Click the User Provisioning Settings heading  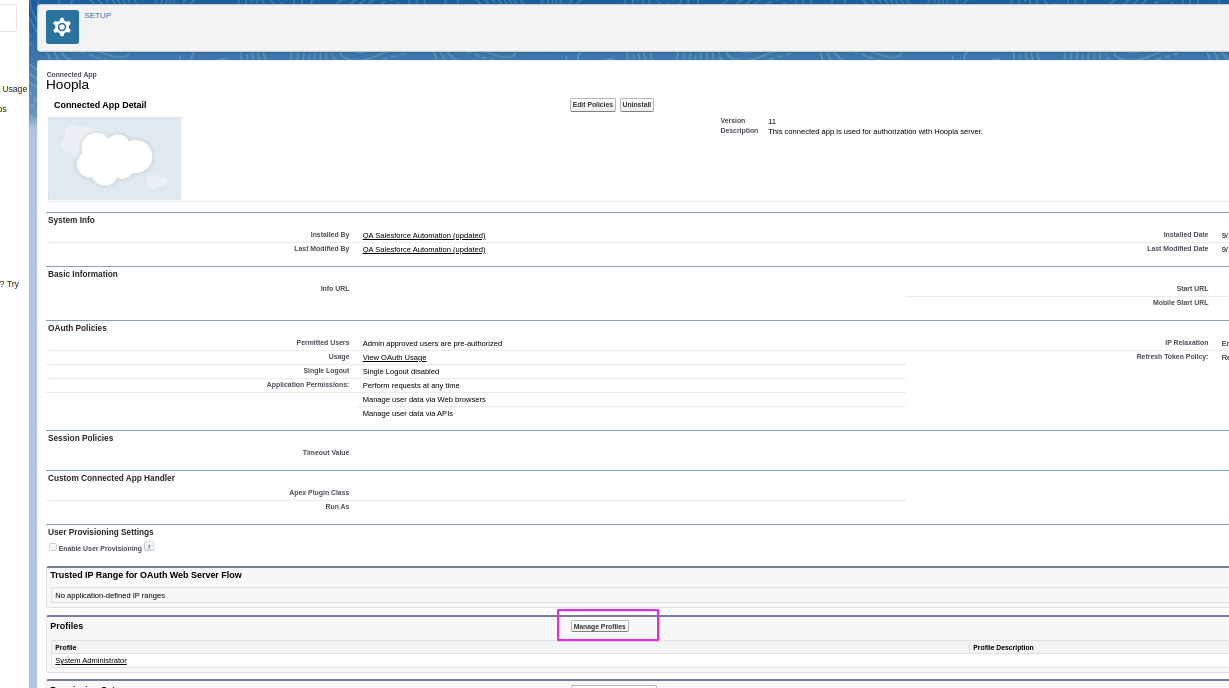101,532
